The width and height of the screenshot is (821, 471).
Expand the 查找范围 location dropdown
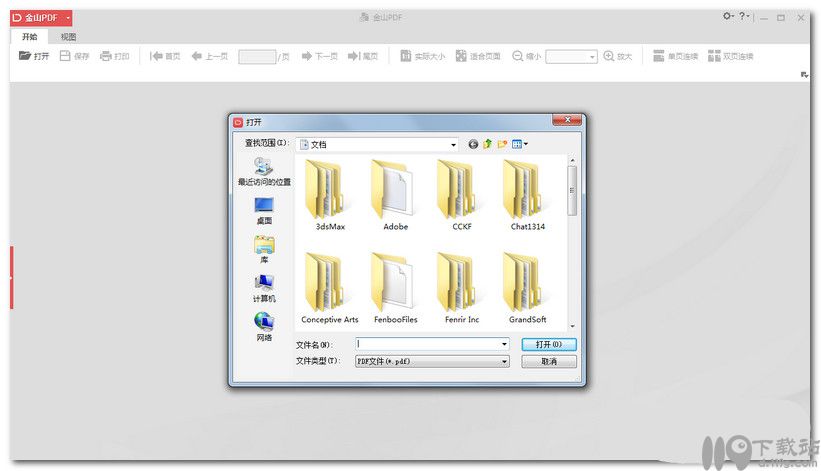click(x=453, y=144)
